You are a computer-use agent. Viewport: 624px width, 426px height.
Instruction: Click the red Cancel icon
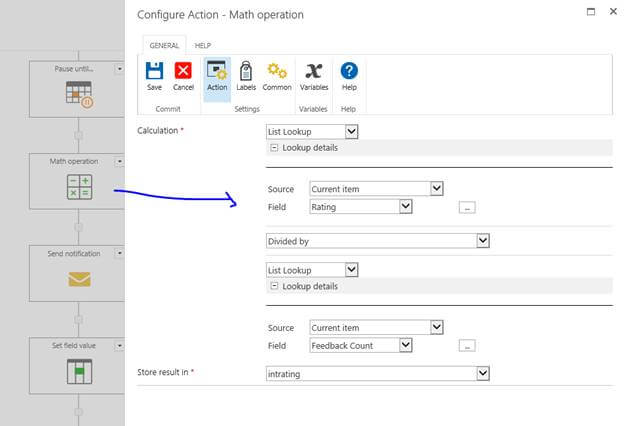183,71
